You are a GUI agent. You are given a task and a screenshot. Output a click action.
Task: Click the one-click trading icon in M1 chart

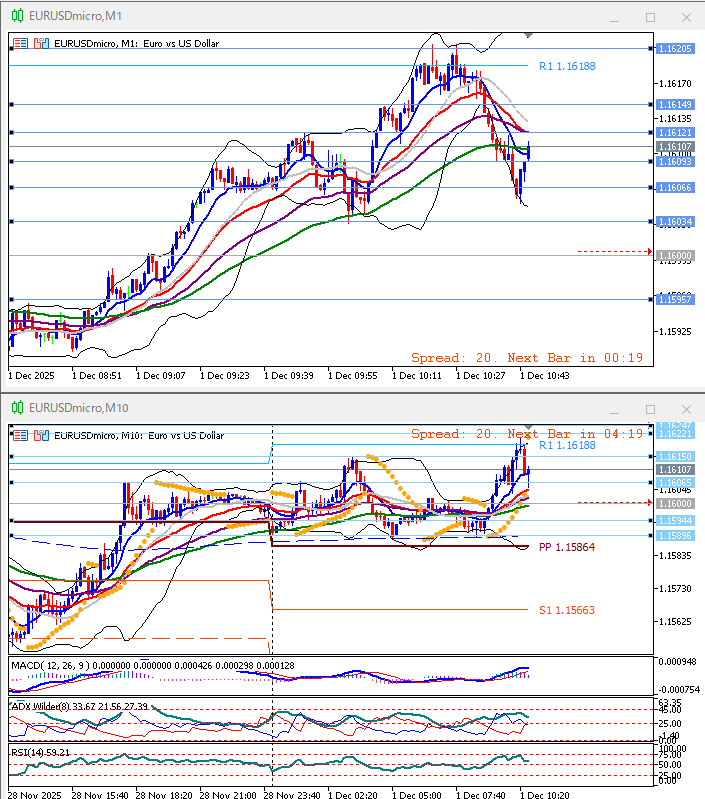pos(21,44)
